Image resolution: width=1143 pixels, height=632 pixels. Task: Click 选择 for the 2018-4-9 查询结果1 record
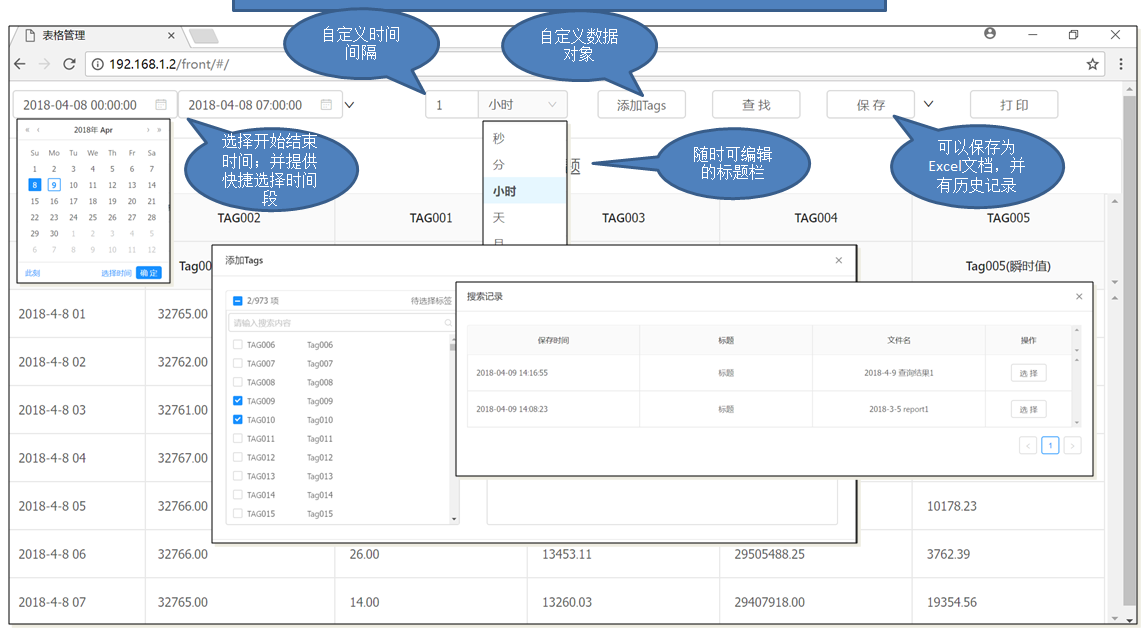pos(1029,373)
